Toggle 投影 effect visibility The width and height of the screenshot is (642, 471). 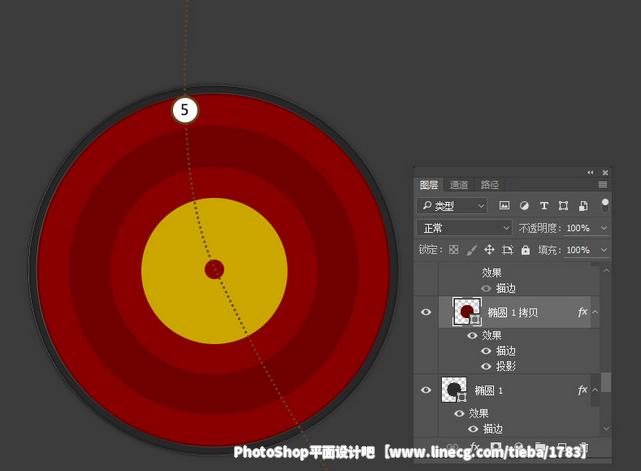coord(486,366)
